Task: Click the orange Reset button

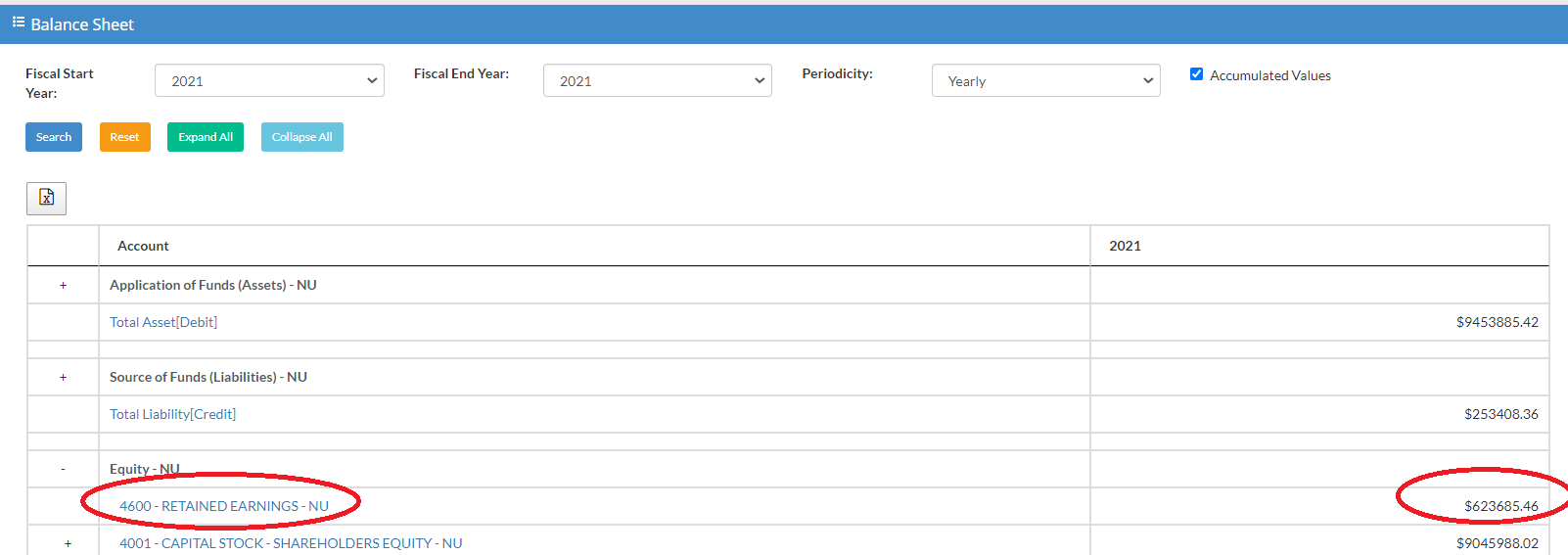Action: tap(124, 137)
